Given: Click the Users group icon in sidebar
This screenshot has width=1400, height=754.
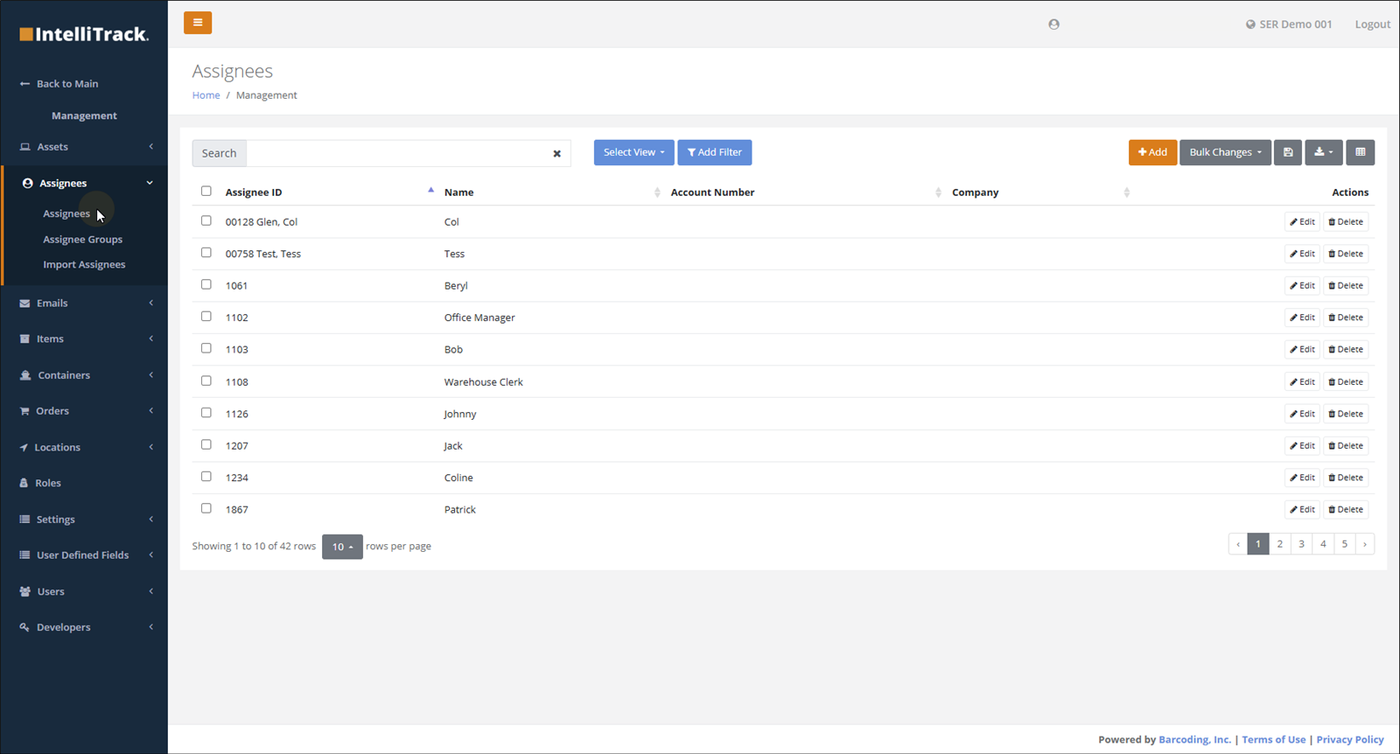Looking at the screenshot, I should (x=25, y=591).
